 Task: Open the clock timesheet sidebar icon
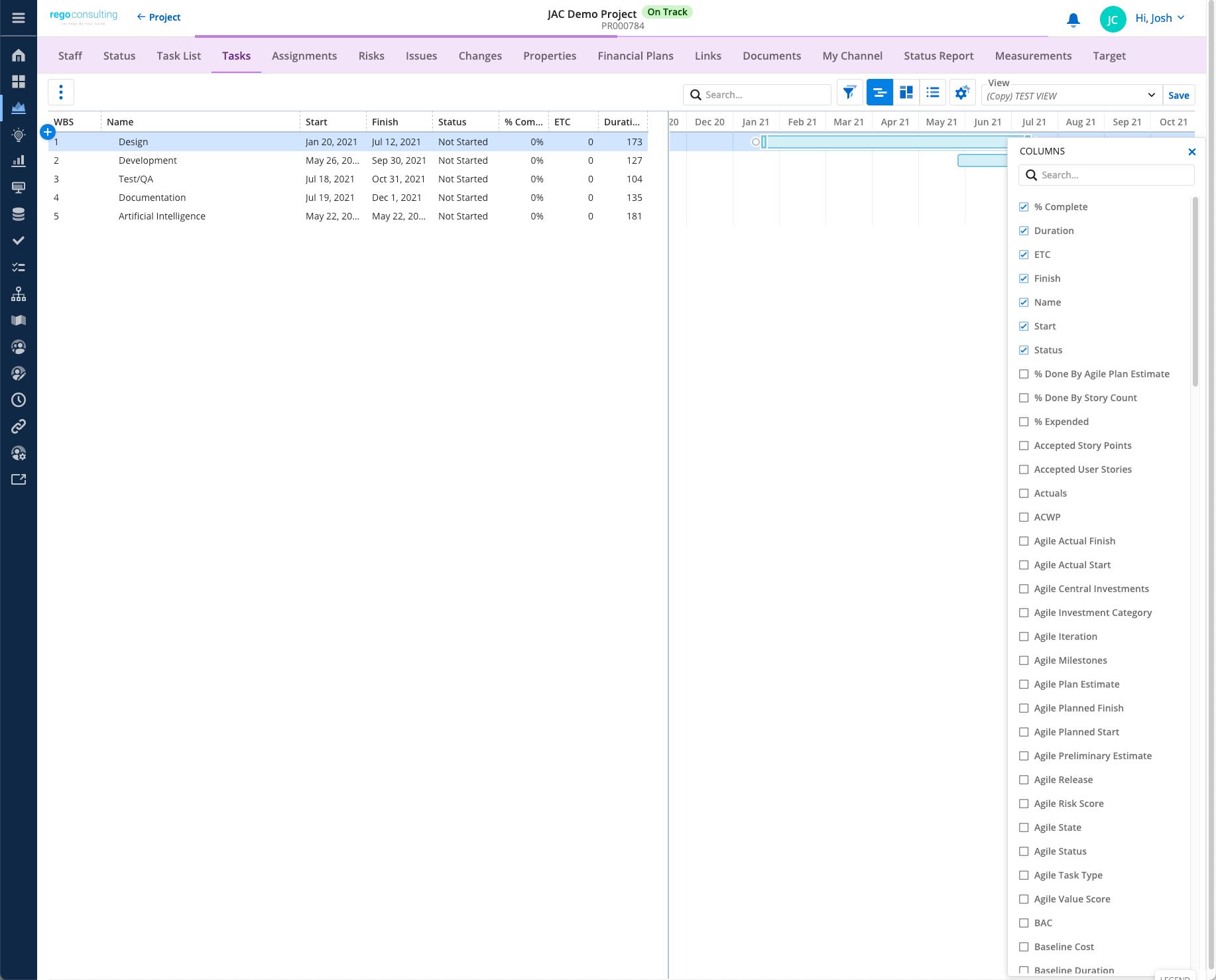point(19,400)
